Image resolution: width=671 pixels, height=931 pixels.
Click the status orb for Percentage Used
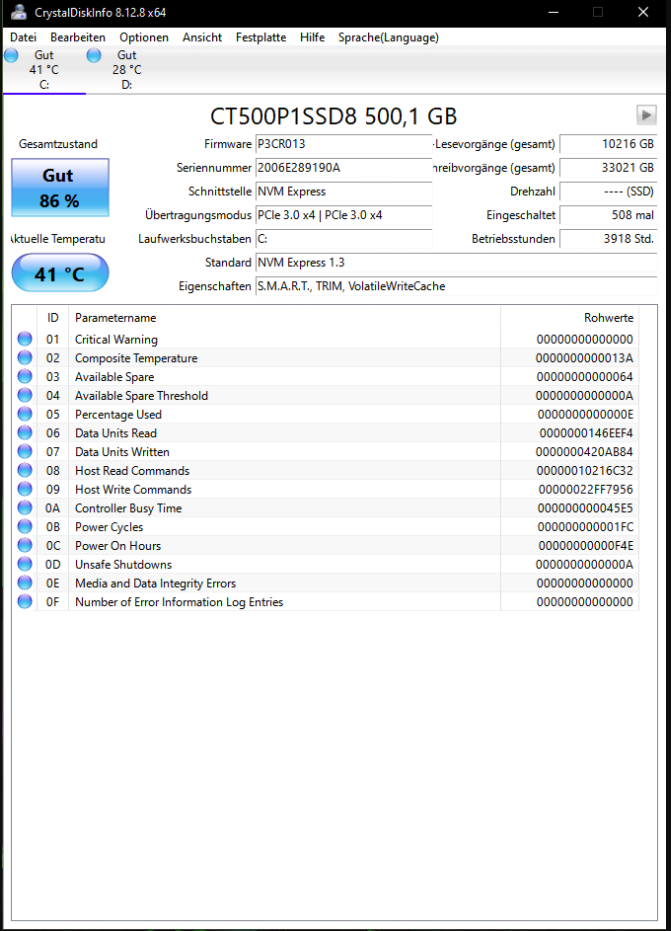point(25,414)
